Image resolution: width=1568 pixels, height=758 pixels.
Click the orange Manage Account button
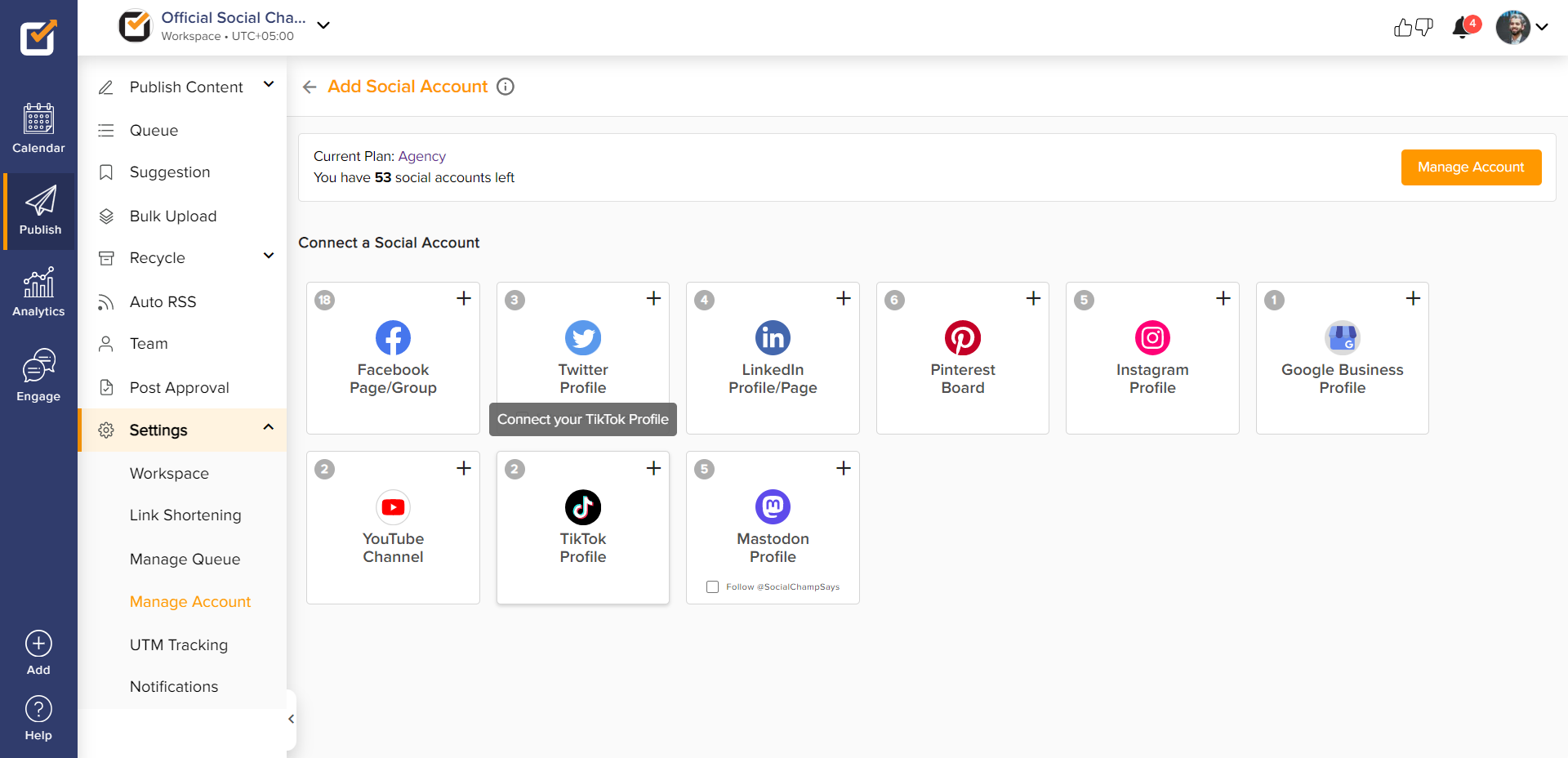[x=1471, y=167]
